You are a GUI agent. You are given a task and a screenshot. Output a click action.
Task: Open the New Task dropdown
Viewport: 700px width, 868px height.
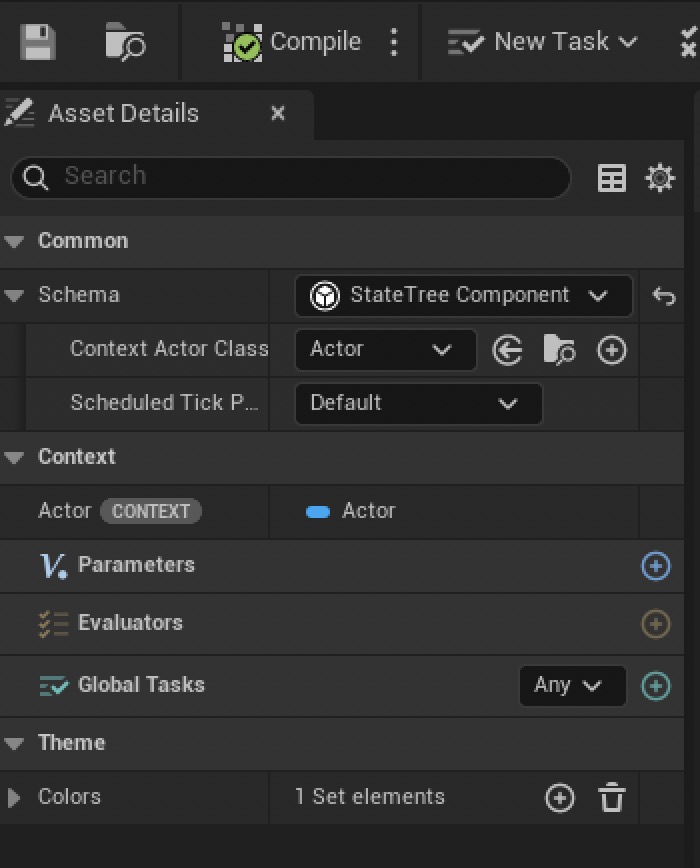click(x=543, y=42)
